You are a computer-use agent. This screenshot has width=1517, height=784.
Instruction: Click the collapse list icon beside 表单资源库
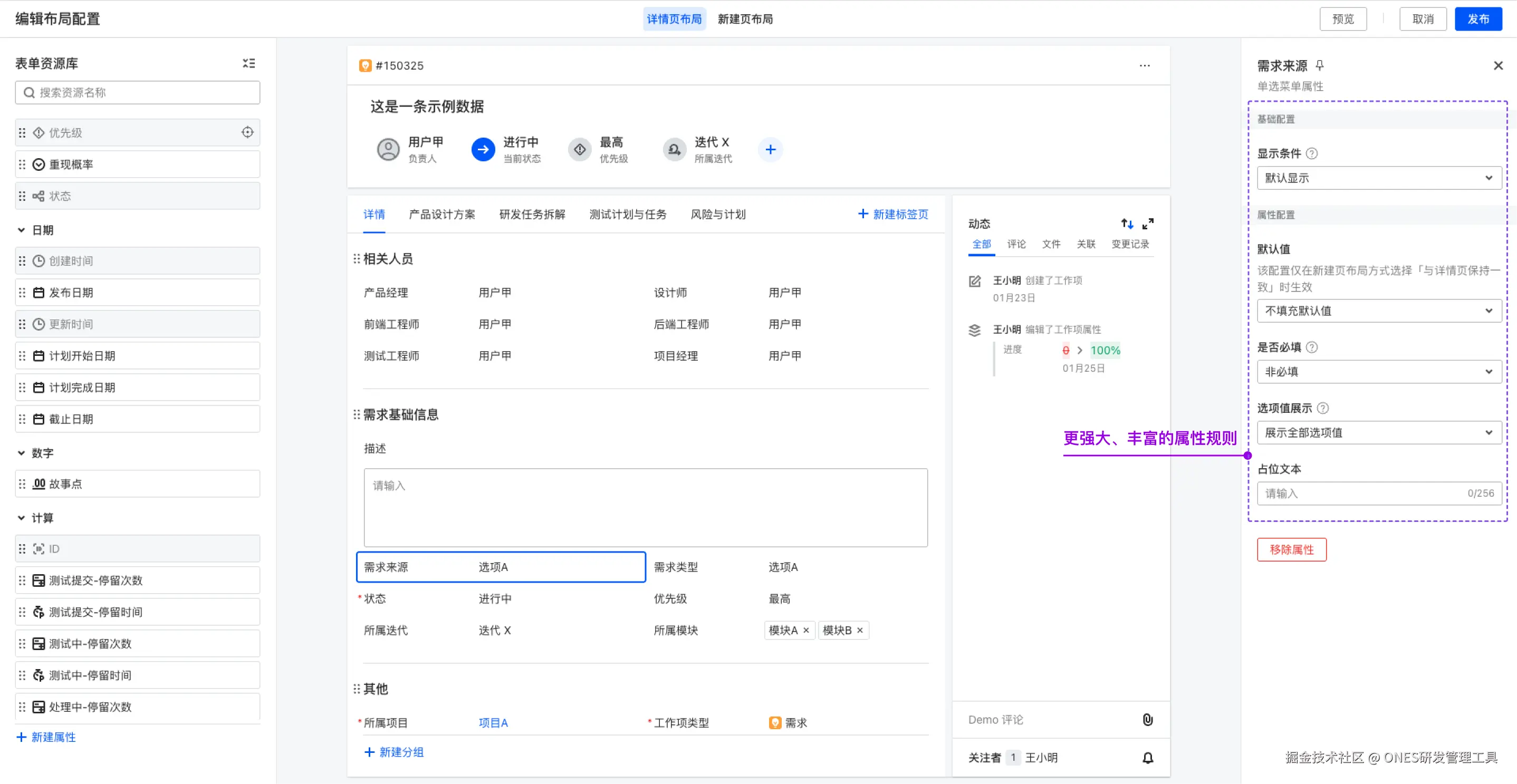(248, 63)
